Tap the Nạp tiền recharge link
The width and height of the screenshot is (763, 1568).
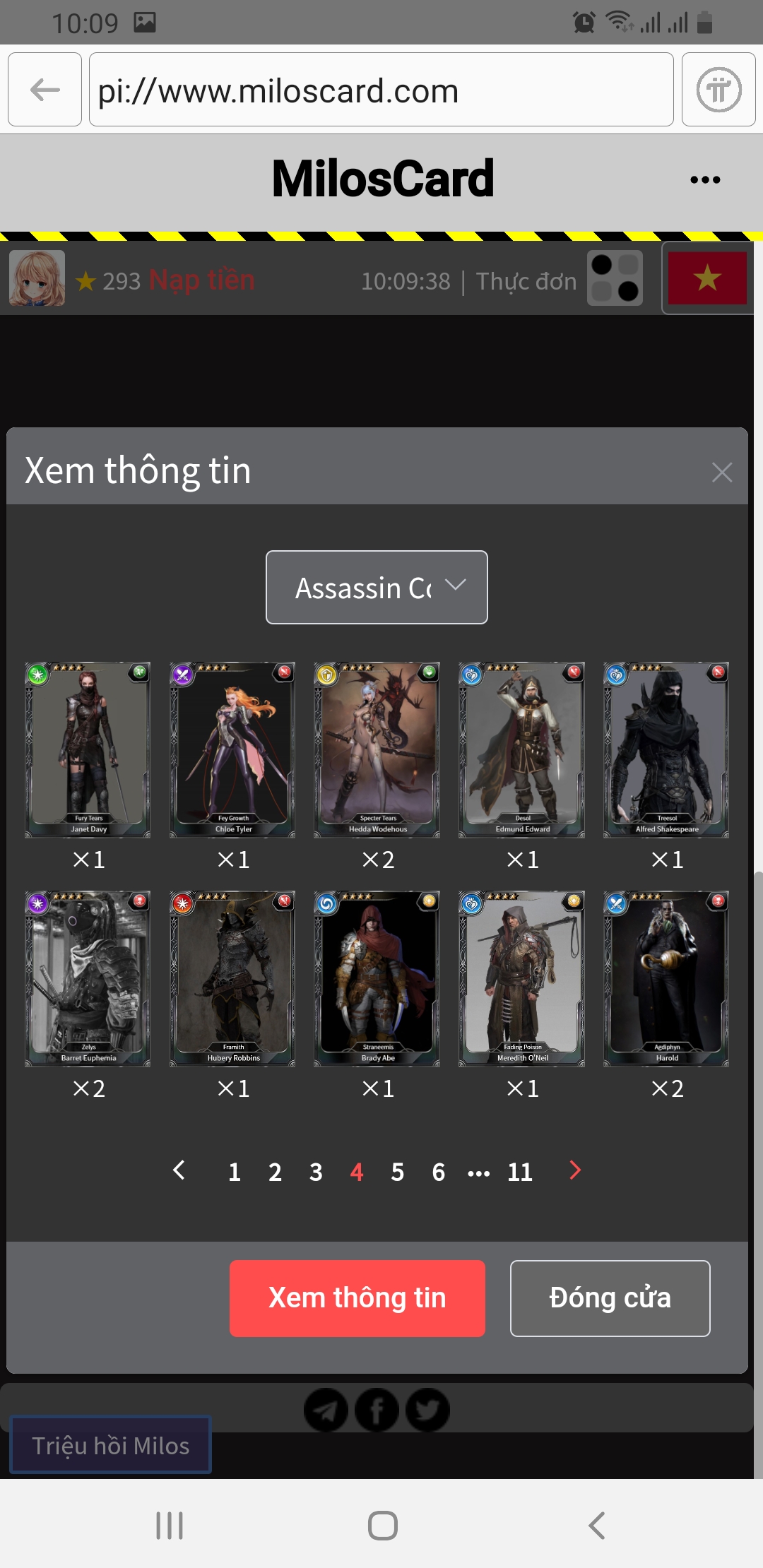tap(202, 280)
